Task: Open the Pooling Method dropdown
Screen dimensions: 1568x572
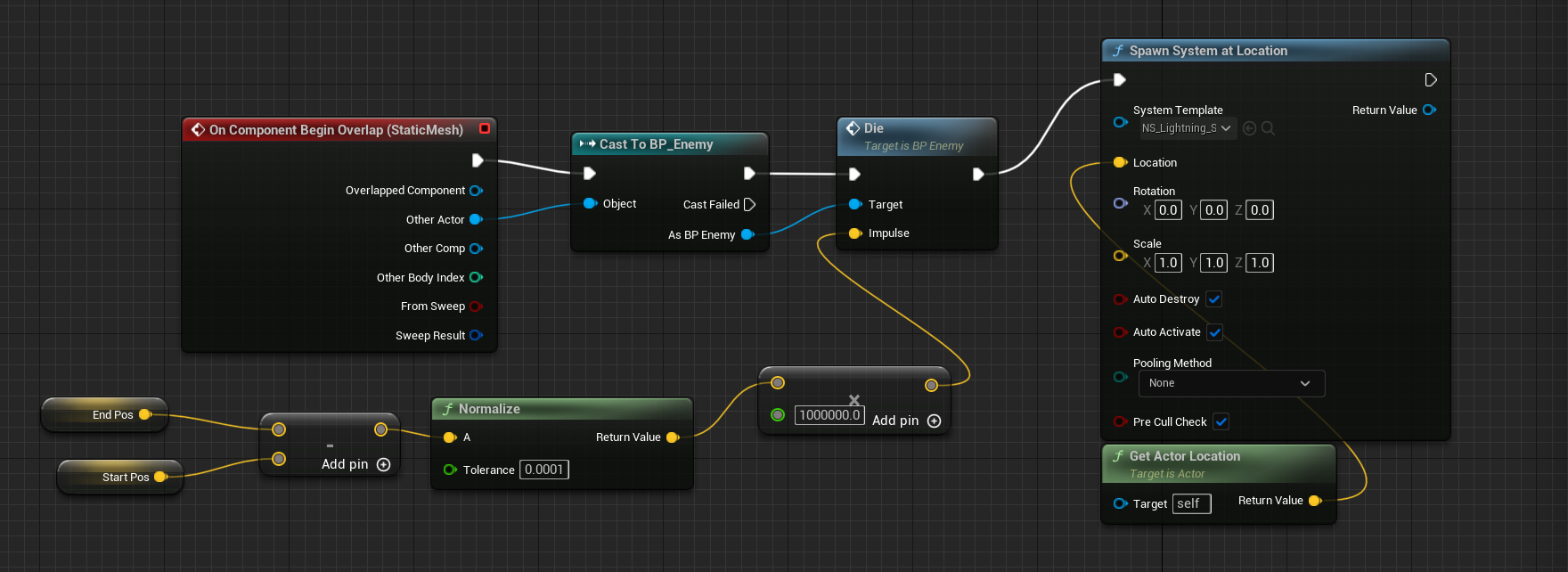Action: [x=1231, y=383]
